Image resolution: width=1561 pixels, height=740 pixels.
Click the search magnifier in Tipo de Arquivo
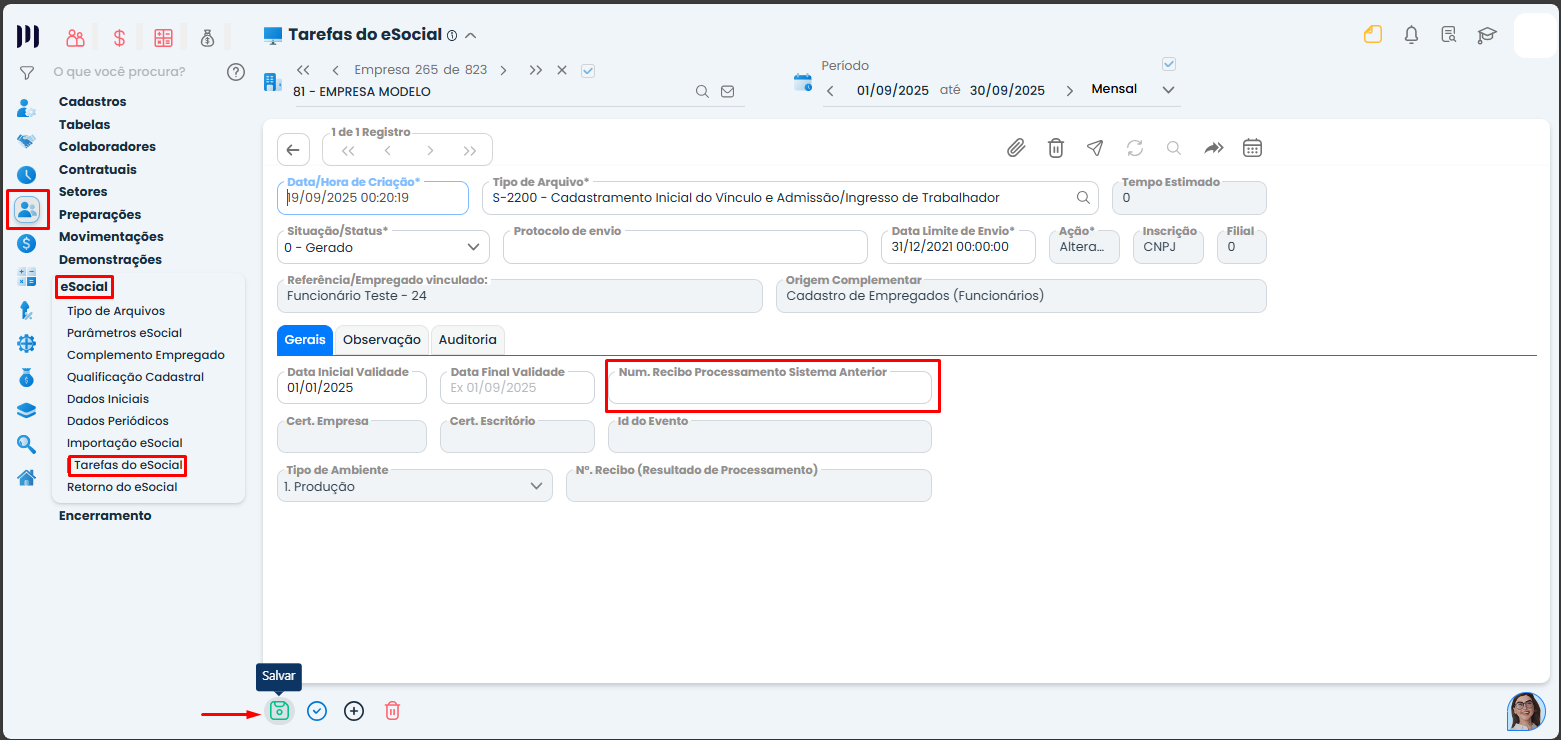coord(1083,197)
